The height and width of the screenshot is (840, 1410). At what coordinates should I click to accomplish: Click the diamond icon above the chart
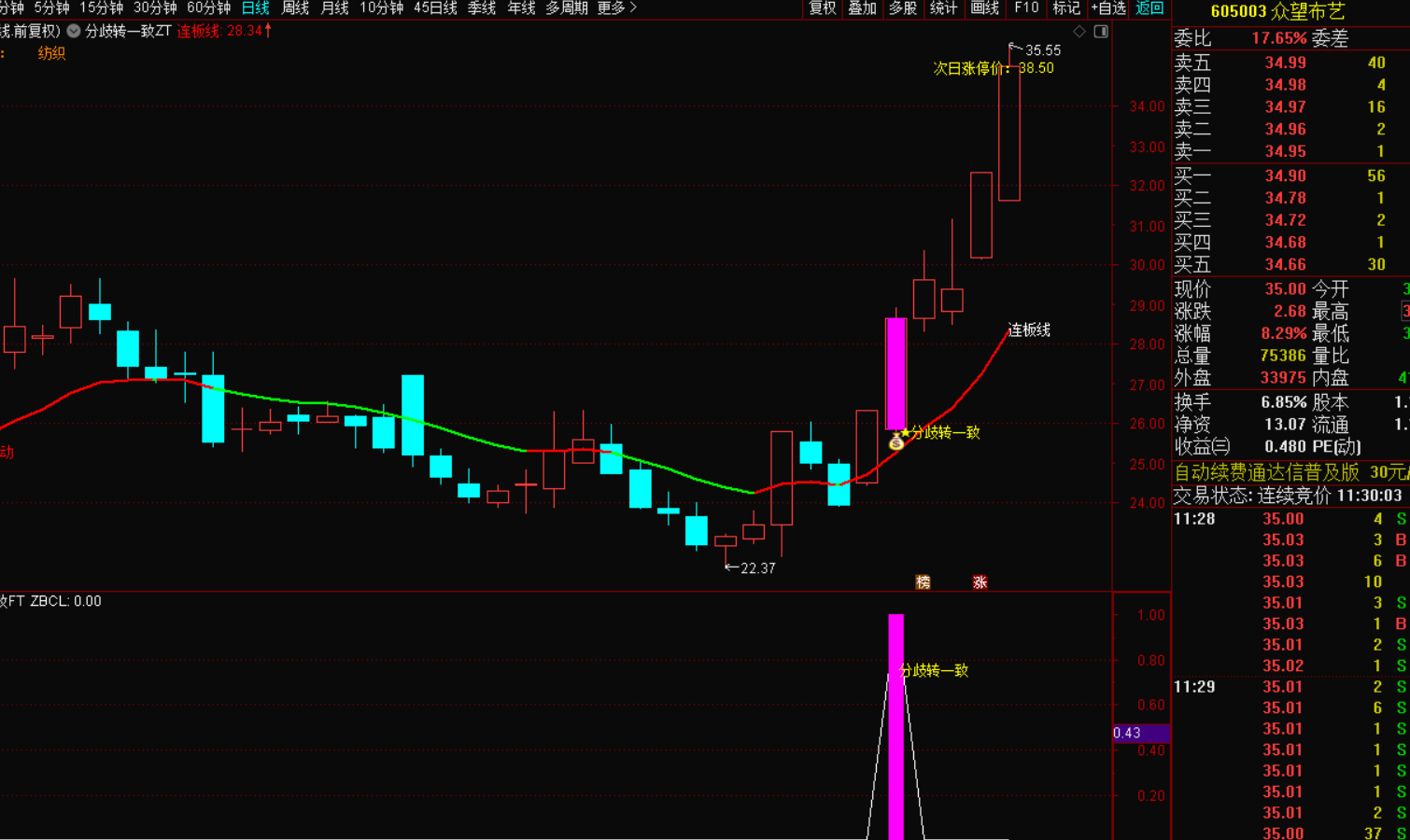click(x=1079, y=32)
